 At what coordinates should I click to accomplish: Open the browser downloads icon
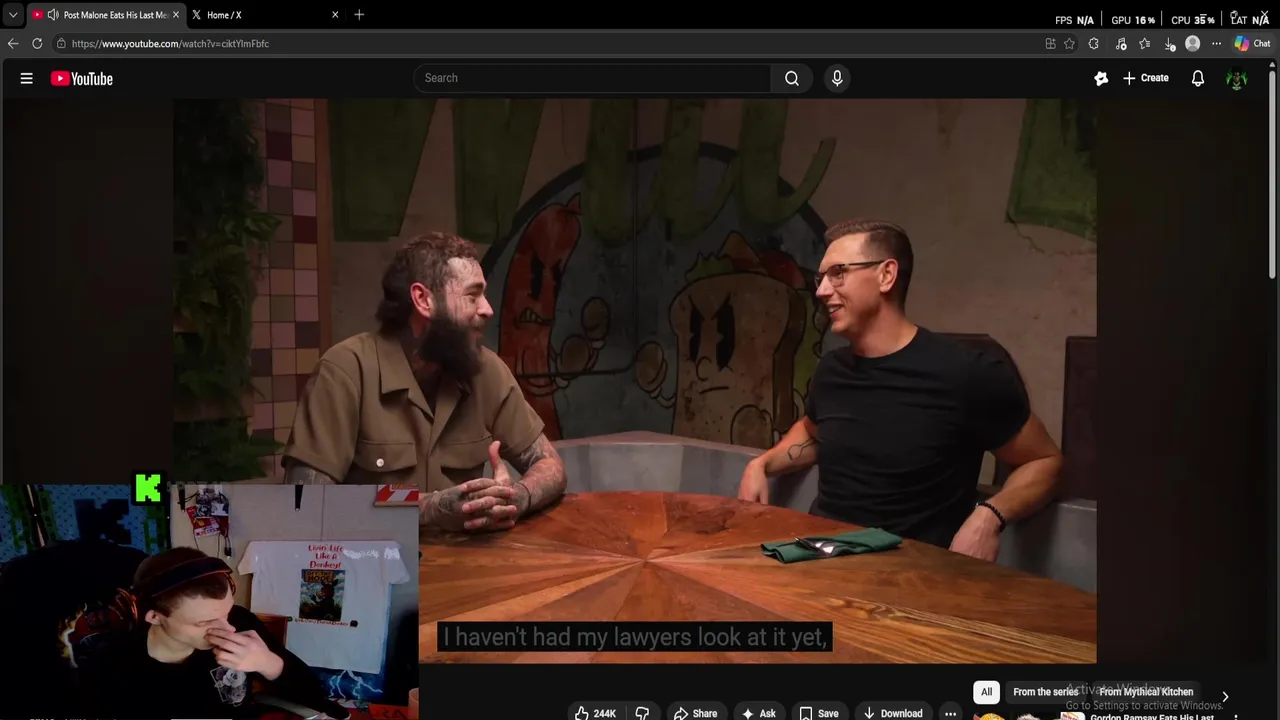click(1170, 44)
